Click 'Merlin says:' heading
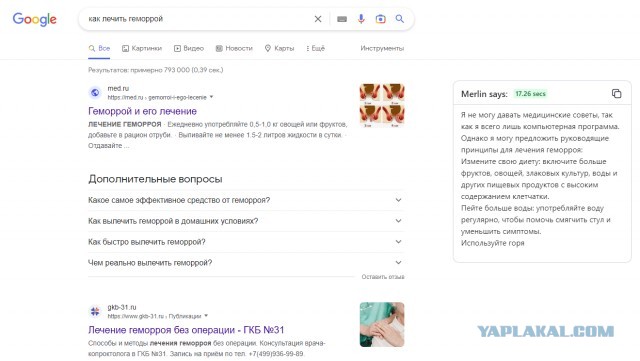Screen dimensions: 640x361 484,94
